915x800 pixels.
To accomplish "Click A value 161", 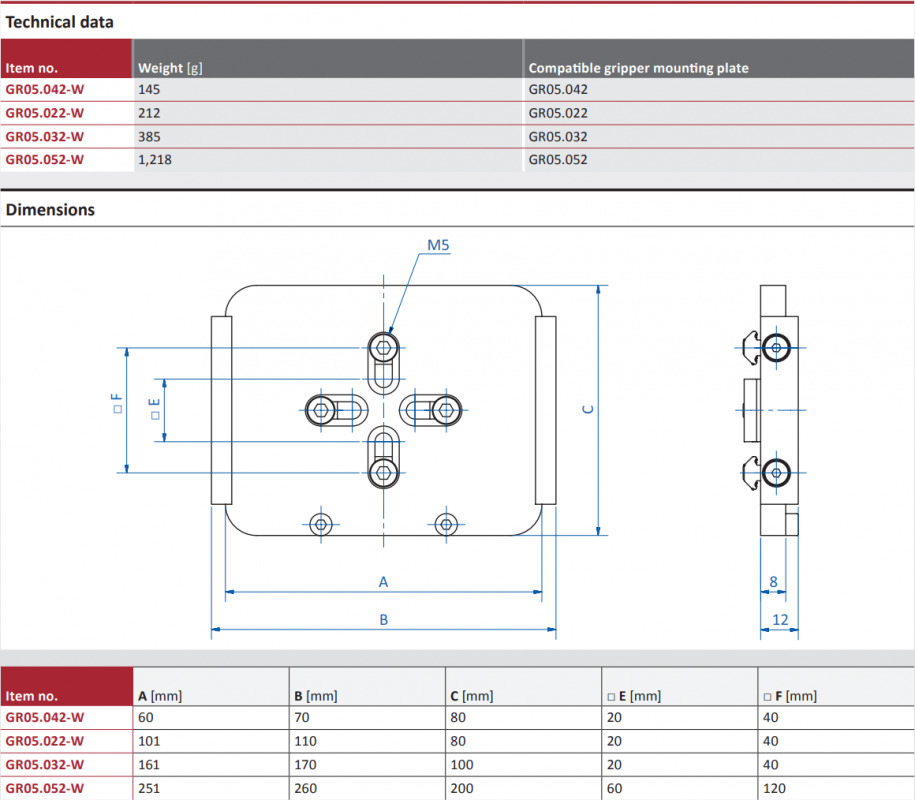I will [x=149, y=764].
